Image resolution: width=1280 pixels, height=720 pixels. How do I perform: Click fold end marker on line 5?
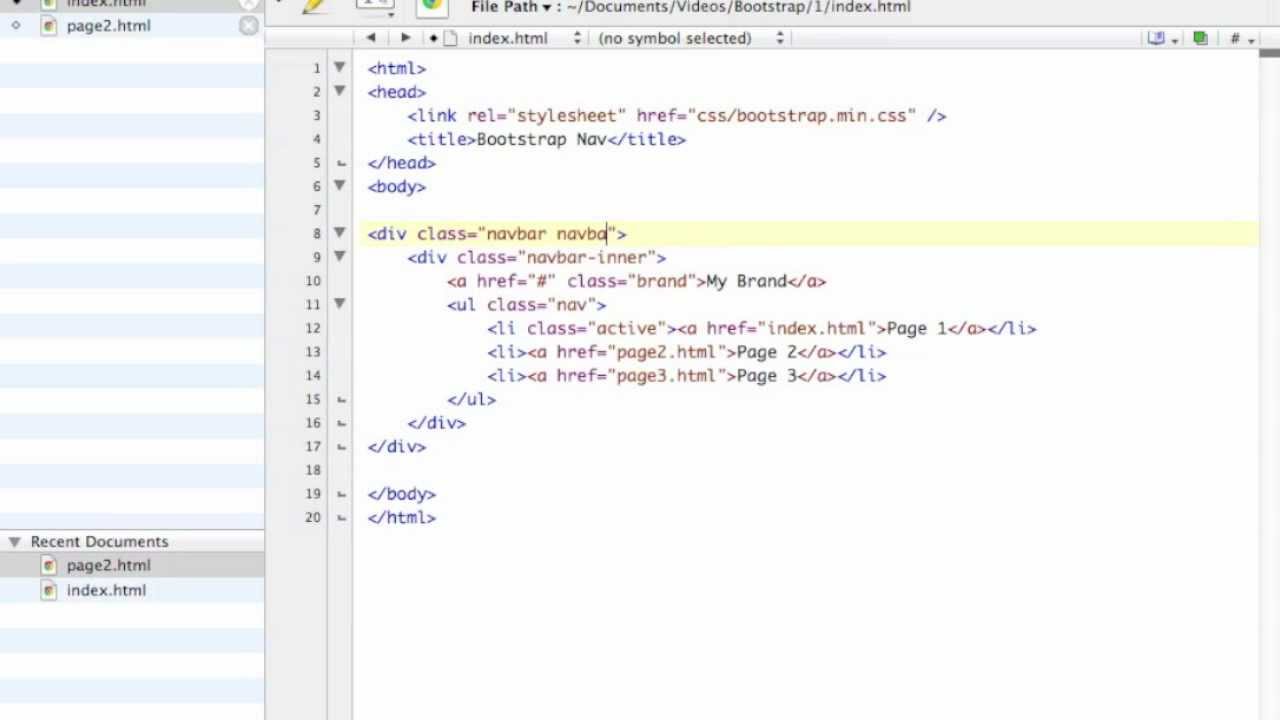point(341,163)
